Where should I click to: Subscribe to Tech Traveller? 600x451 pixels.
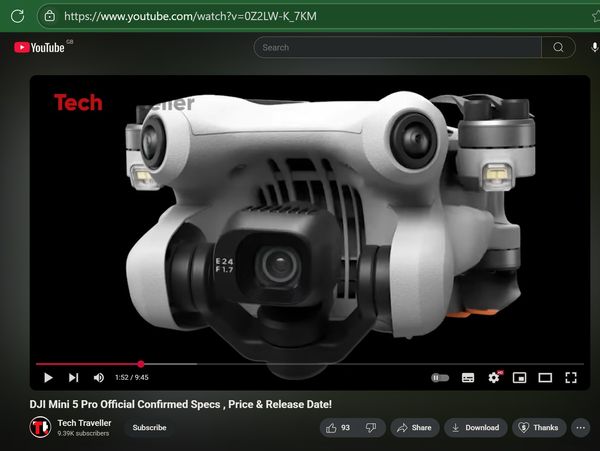149,428
